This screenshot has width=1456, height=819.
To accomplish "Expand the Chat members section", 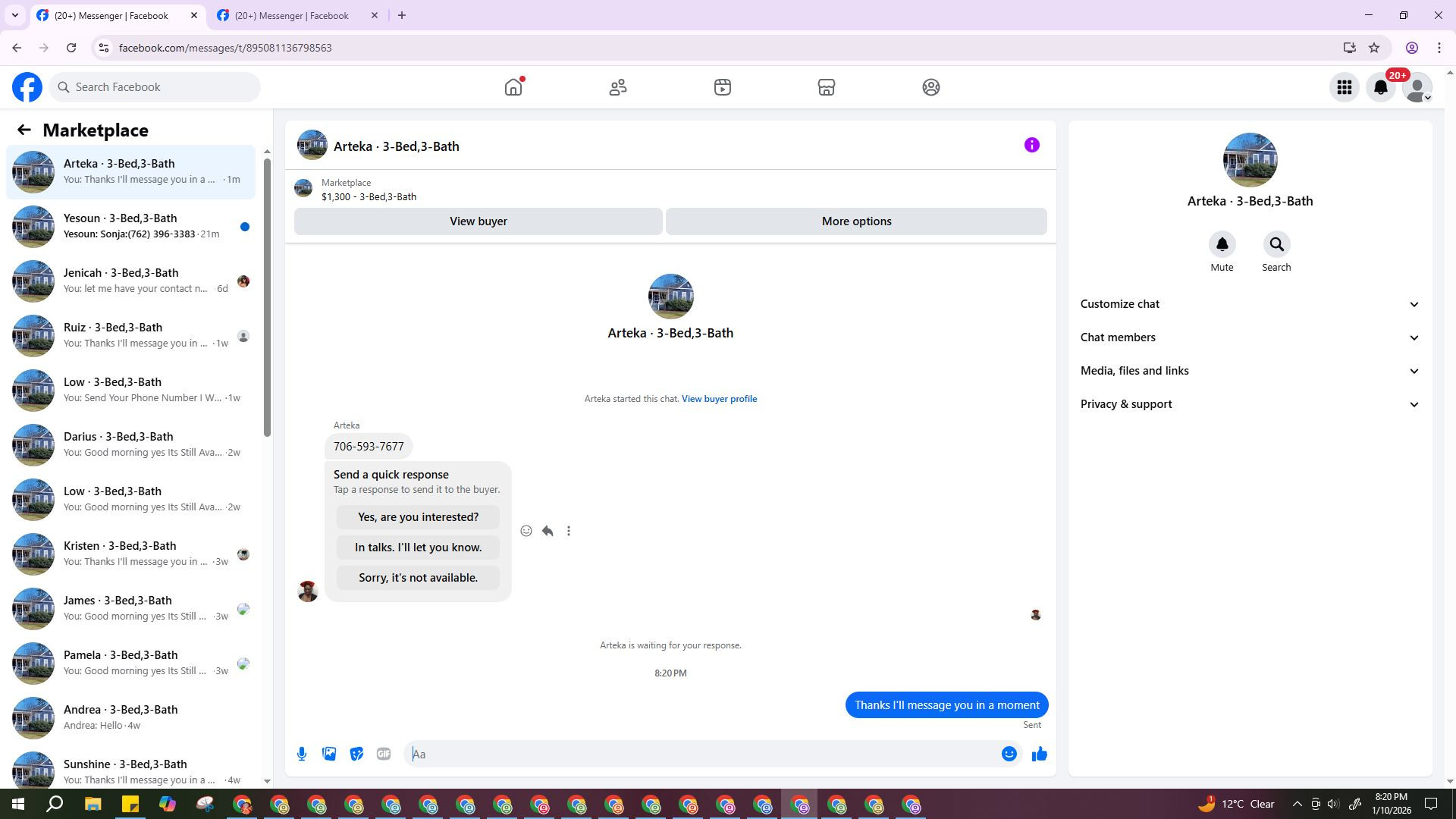I will (x=1249, y=337).
